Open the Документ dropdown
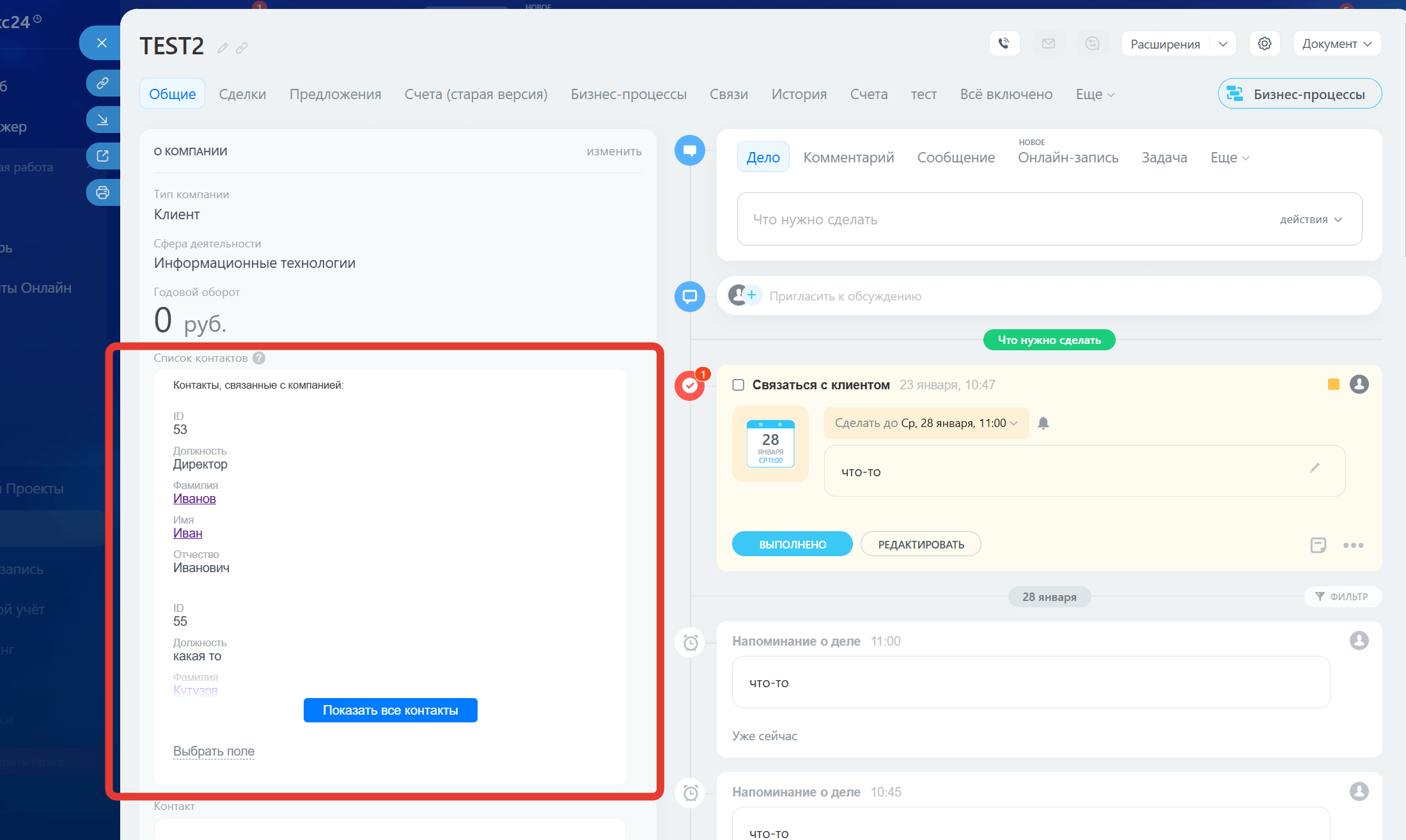 tap(1336, 44)
